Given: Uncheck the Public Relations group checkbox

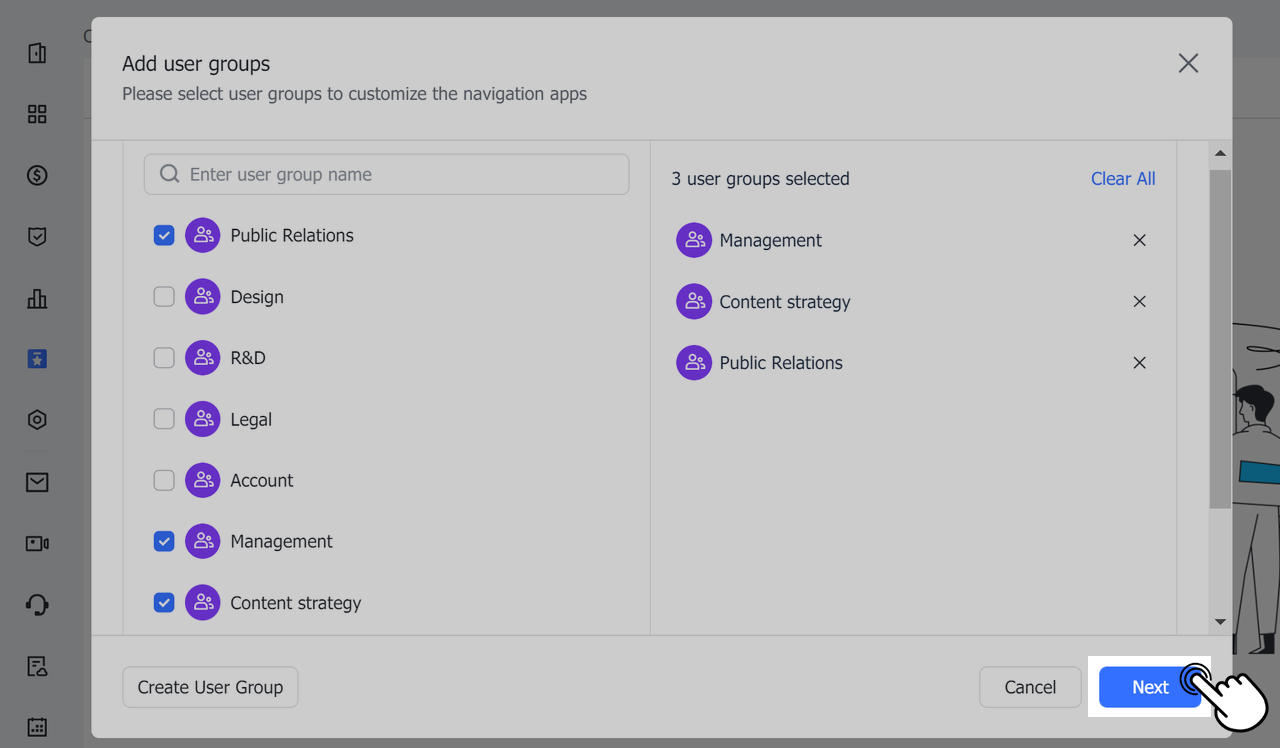Looking at the screenshot, I should 163,235.
